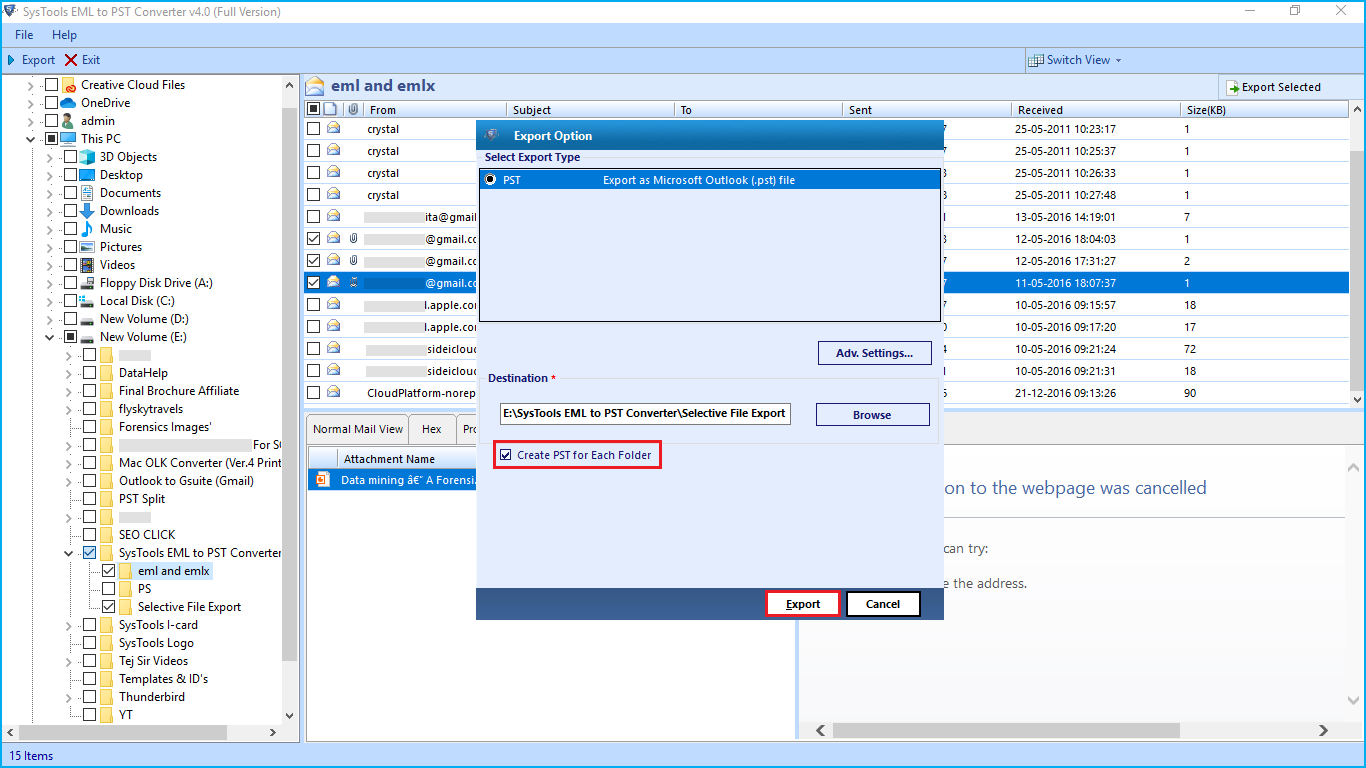Expand the Desktop tree node
The image size is (1366, 768).
[x=50, y=175]
